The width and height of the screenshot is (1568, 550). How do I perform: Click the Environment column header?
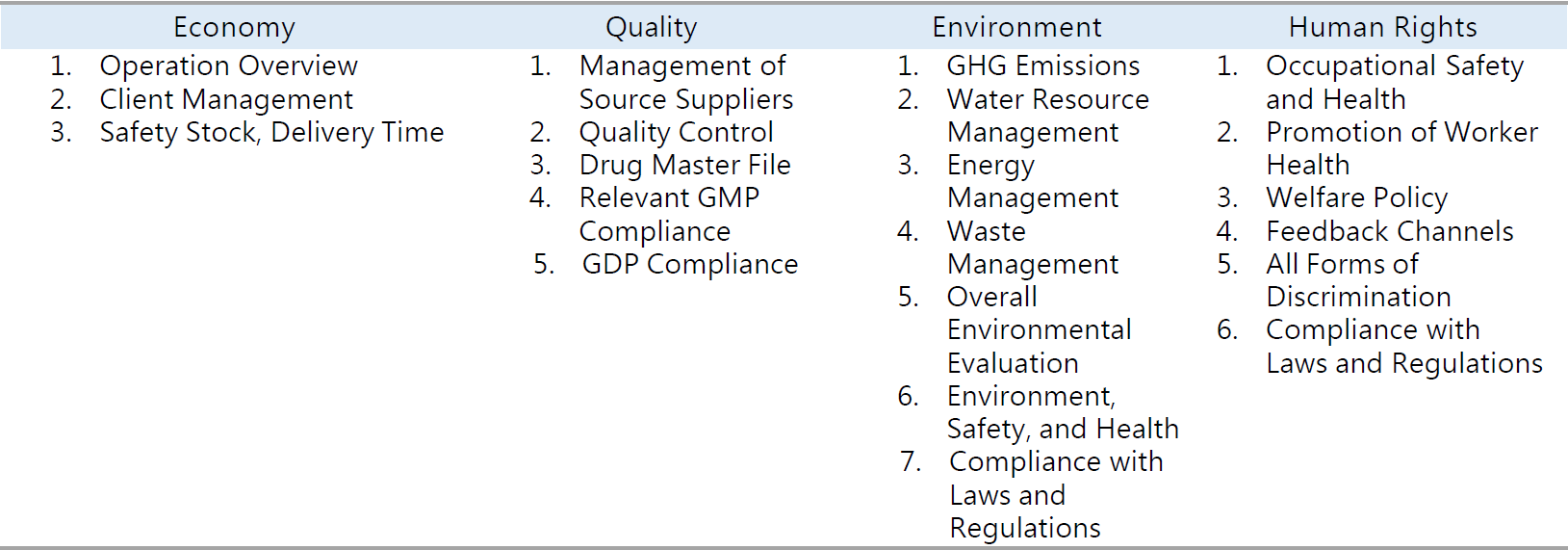pyautogui.click(x=1016, y=27)
